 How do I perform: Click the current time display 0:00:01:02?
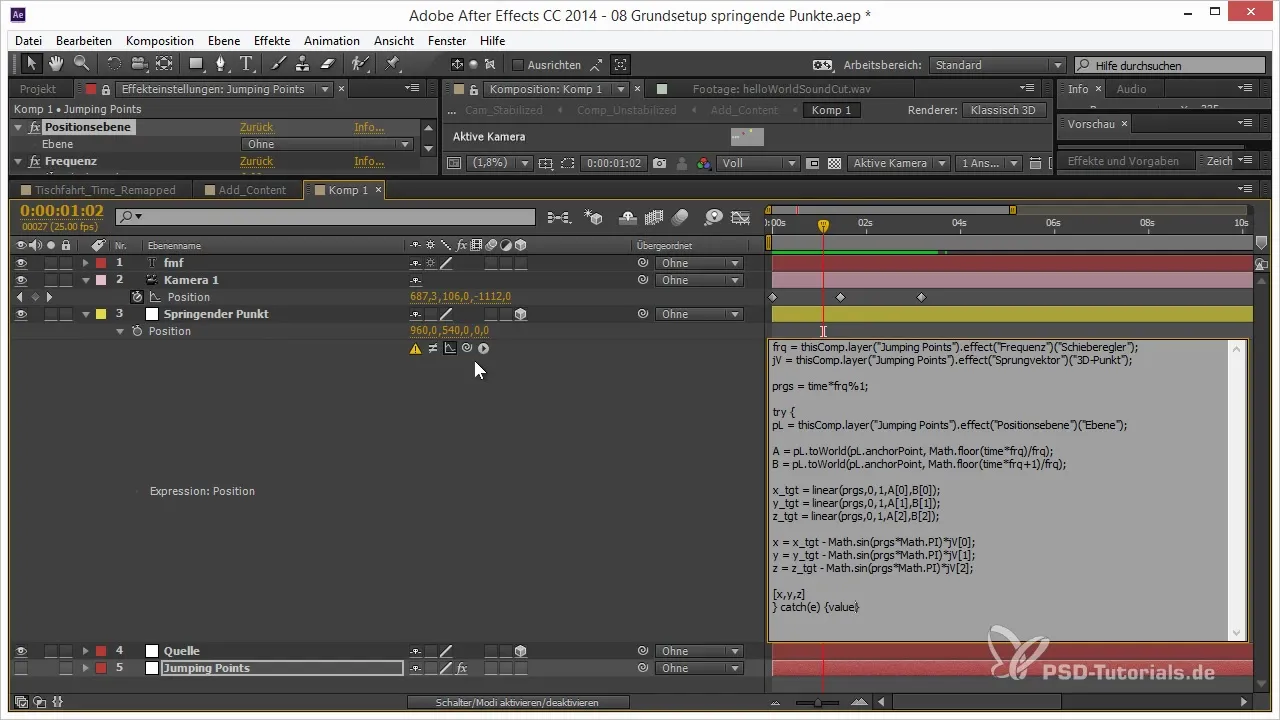[62, 211]
